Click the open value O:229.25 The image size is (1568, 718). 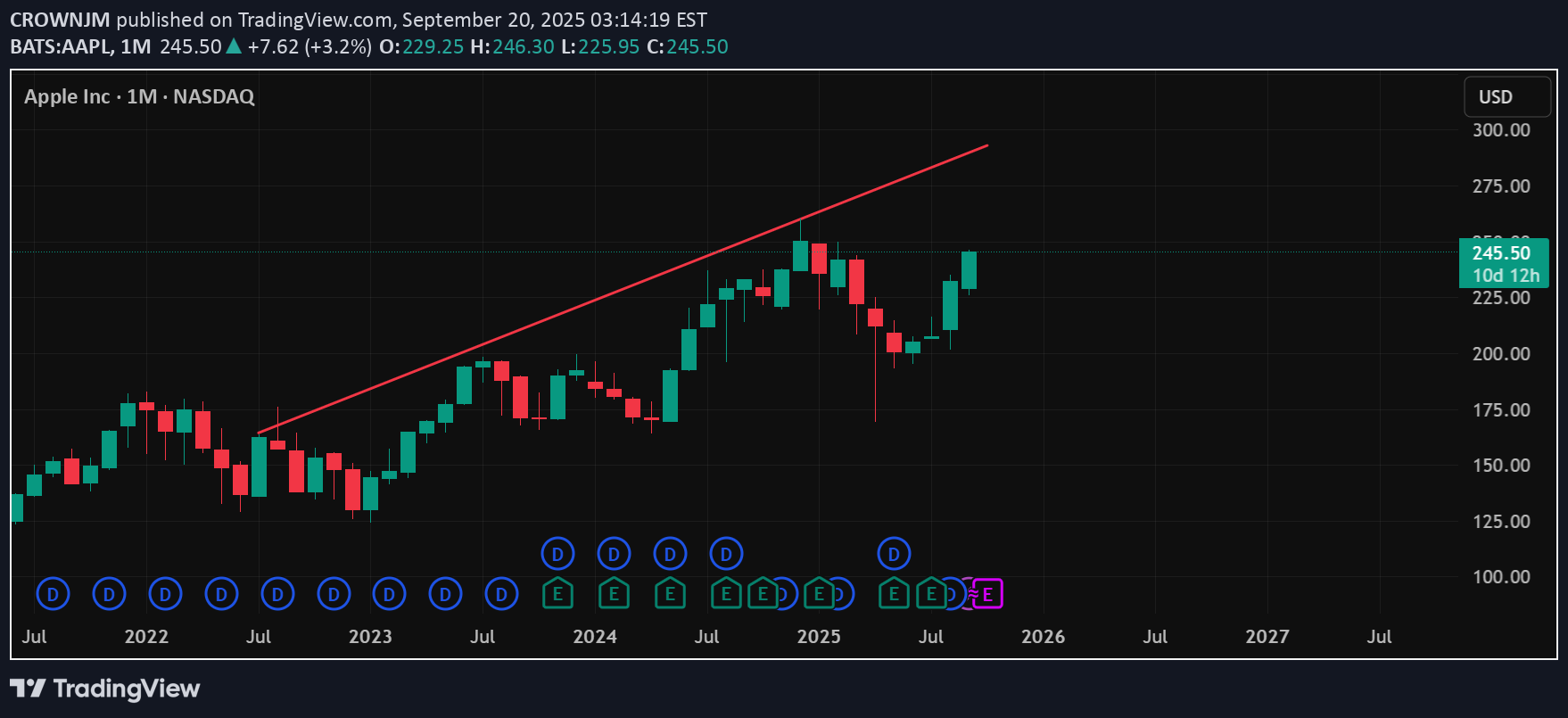tap(421, 46)
